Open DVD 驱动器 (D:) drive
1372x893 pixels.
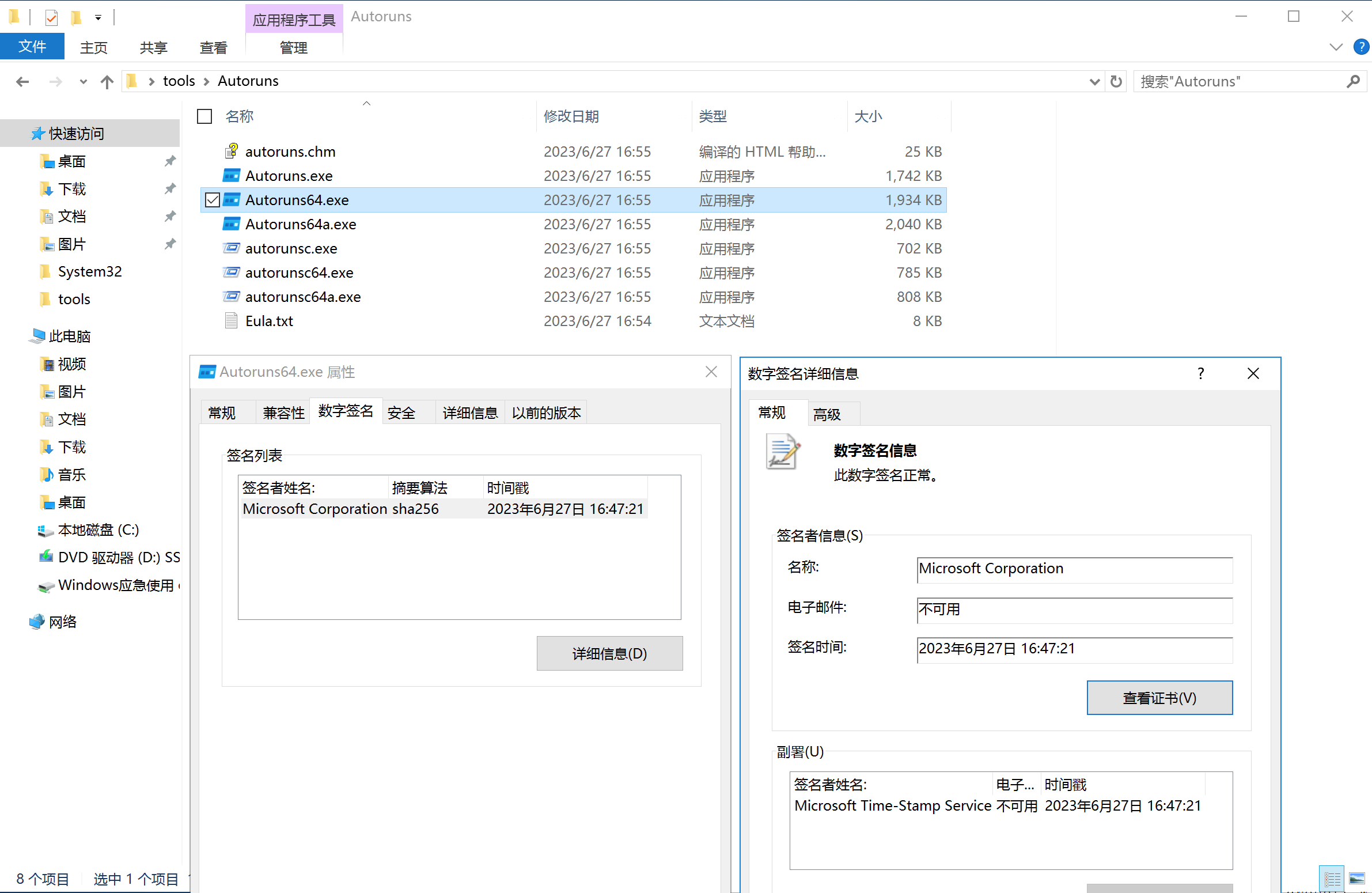109,558
